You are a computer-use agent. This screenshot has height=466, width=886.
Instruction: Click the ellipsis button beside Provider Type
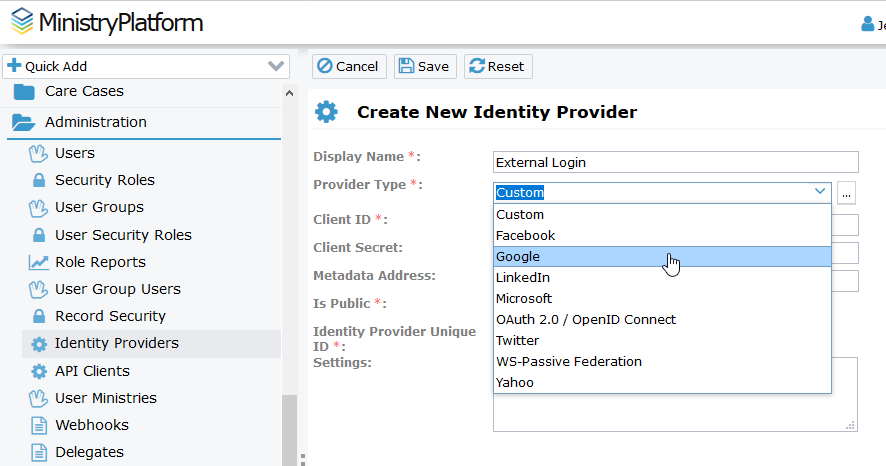846,193
